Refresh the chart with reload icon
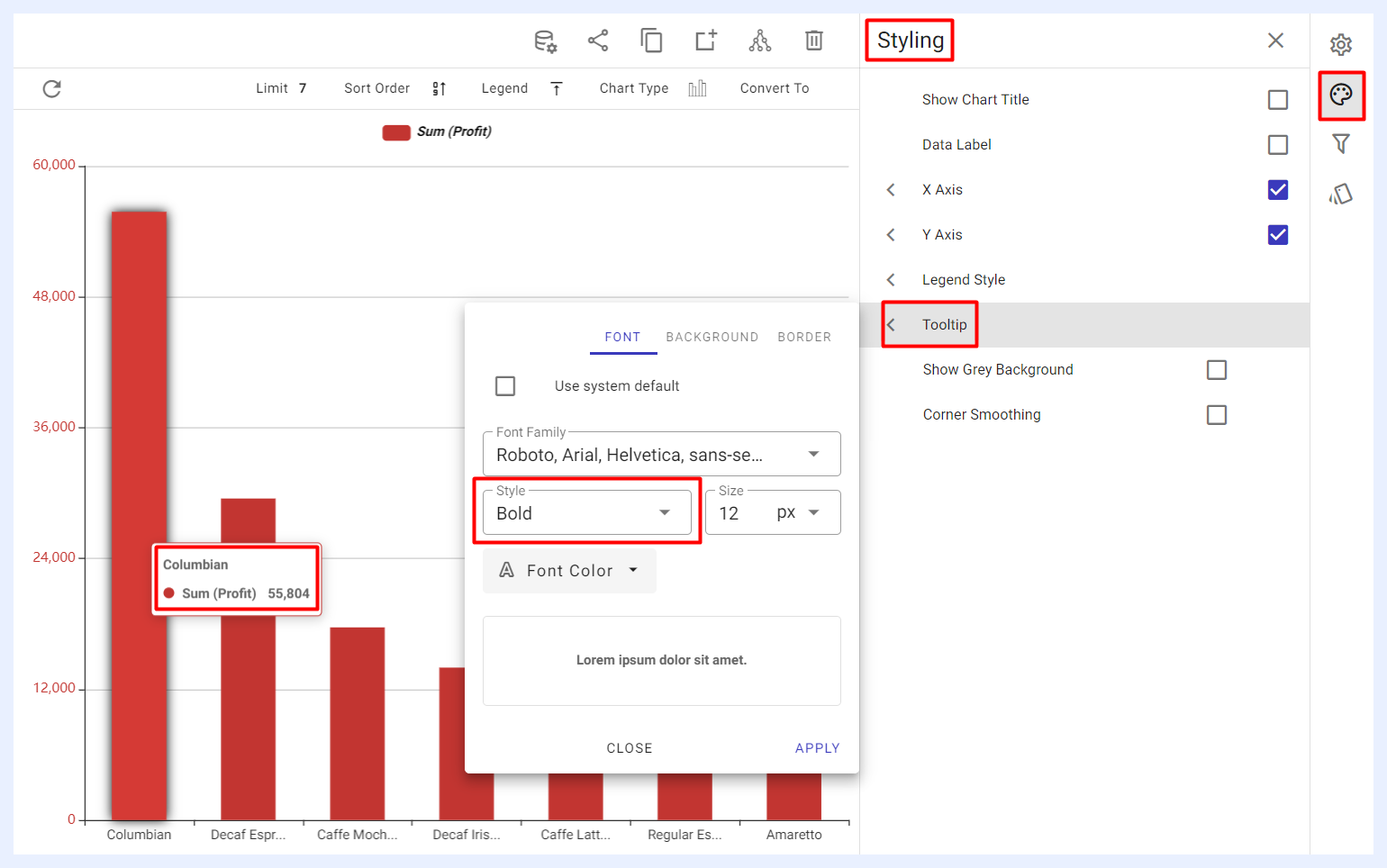The height and width of the screenshot is (868, 1387). point(52,88)
